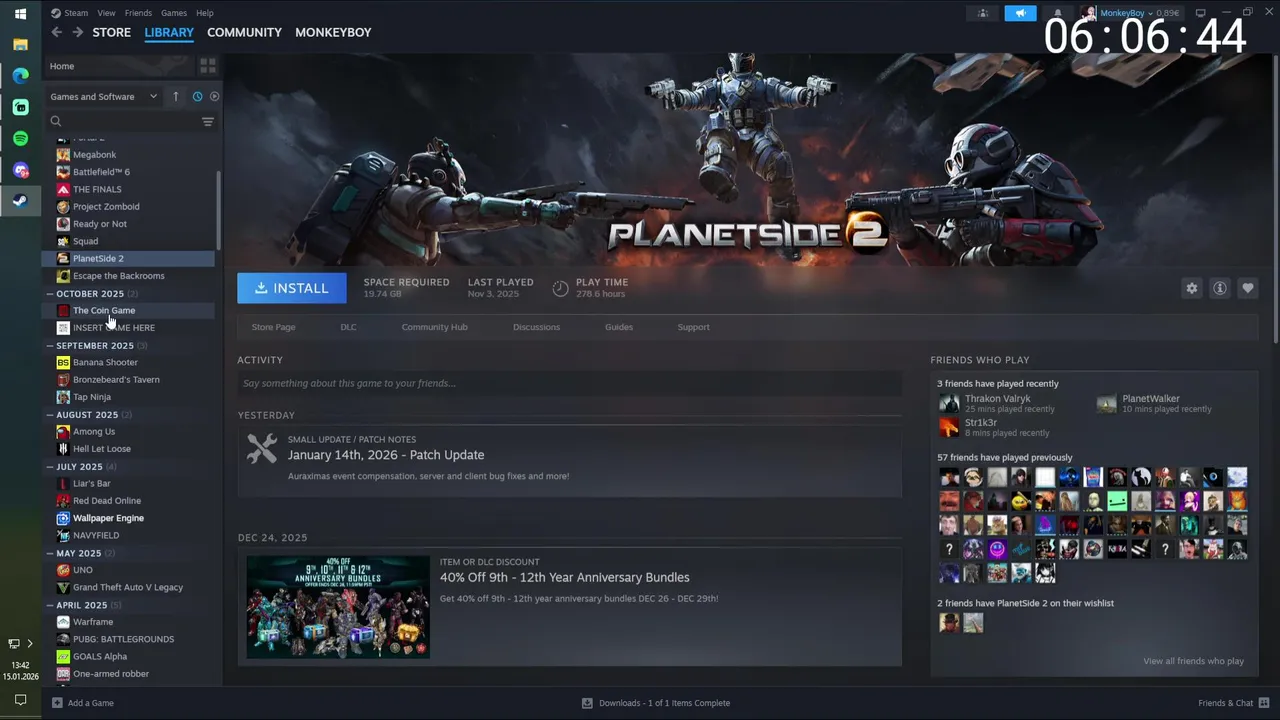
Task: Open the Discussions link
Action: point(536,327)
